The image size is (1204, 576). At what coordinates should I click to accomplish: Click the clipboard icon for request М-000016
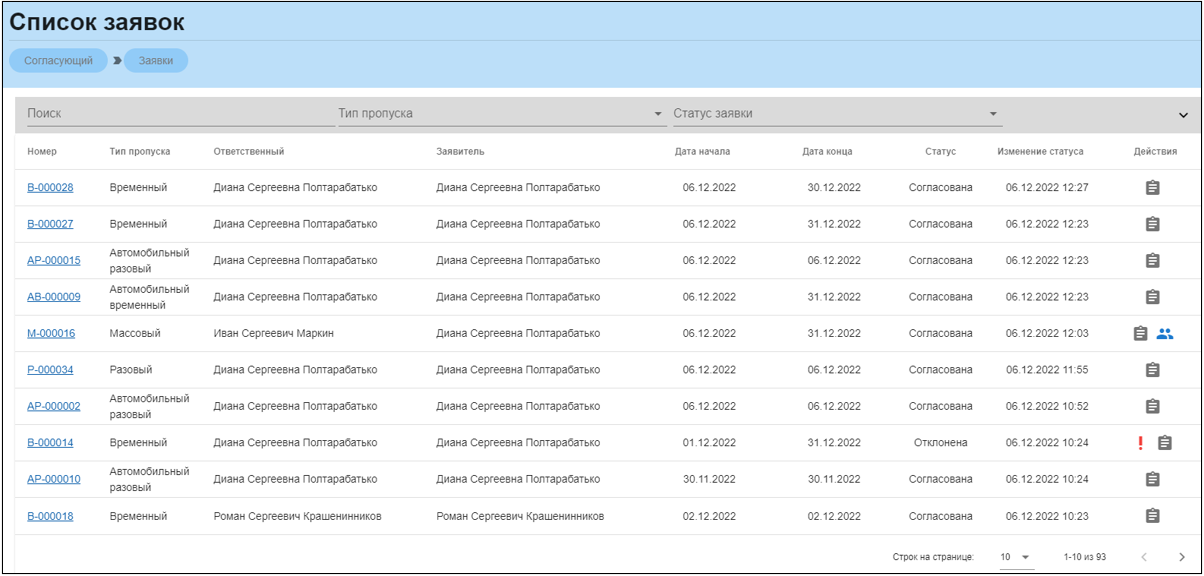click(x=1140, y=334)
